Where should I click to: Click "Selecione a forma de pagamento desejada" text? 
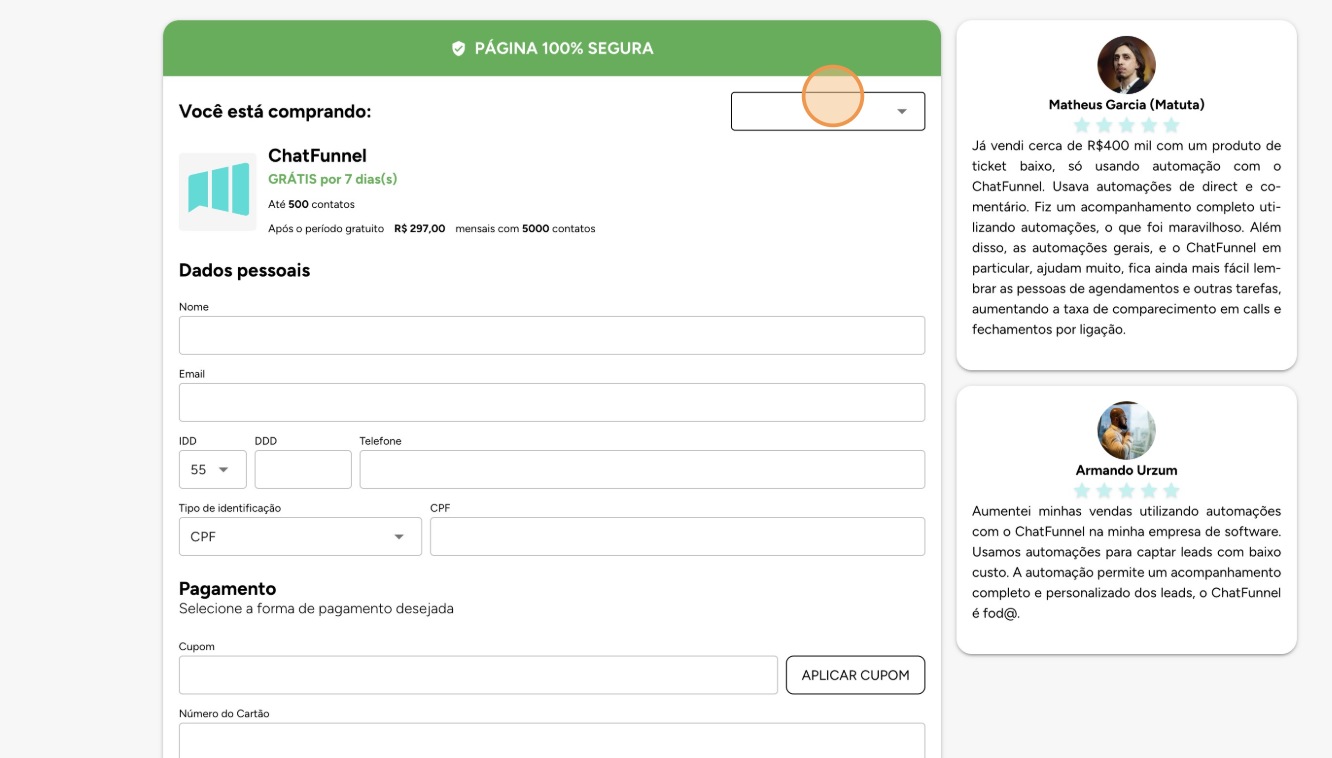(316, 608)
